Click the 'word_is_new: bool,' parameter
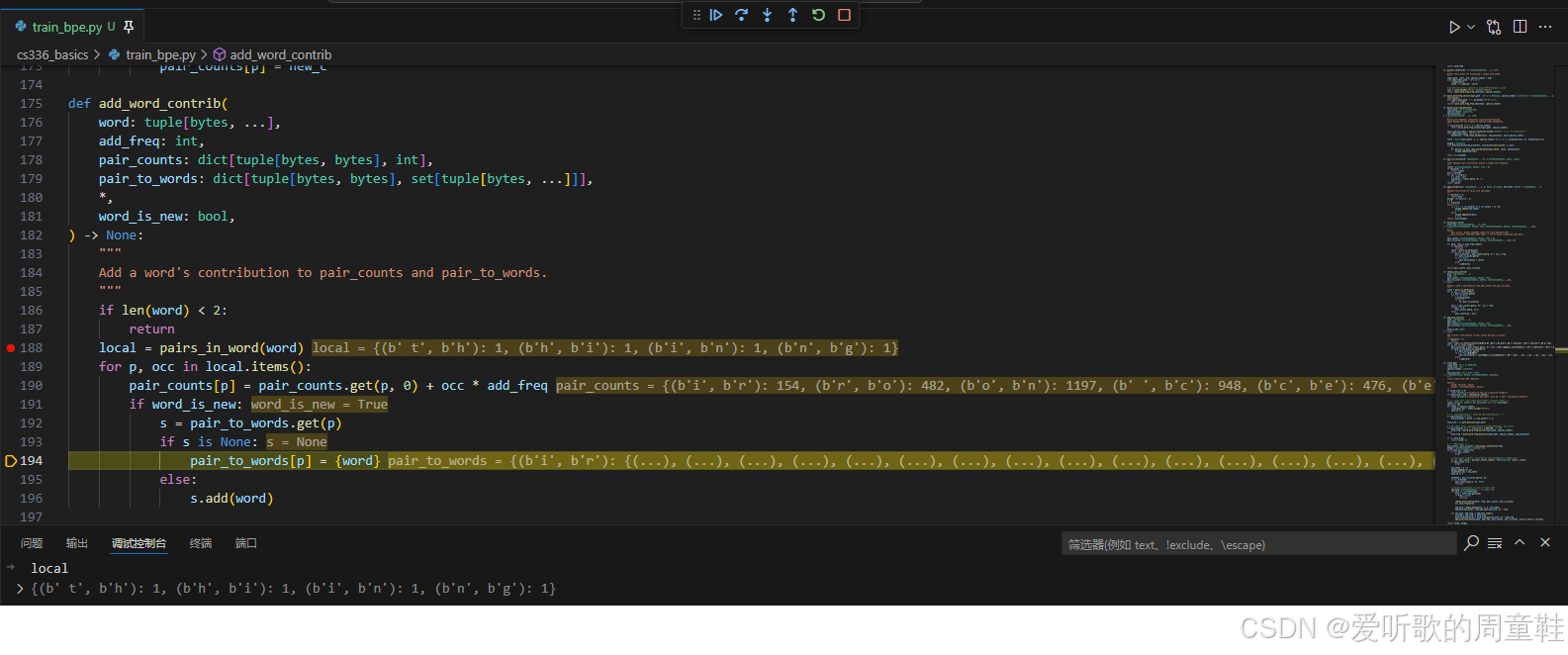This screenshot has height=655, width=1568. [167, 217]
